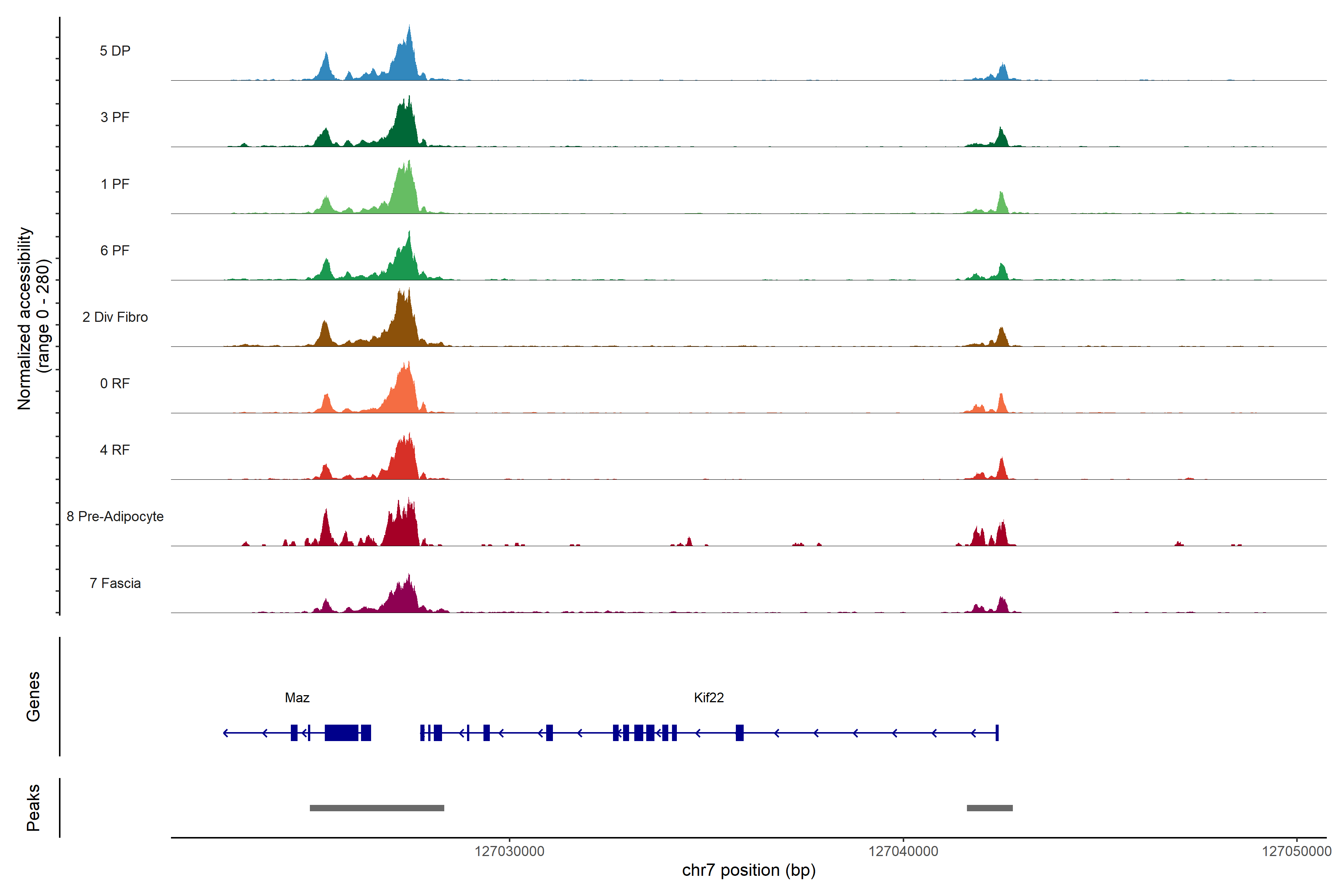Click the 4 RF track label
Image resolution: width=1344 pixels, height=896 pixels.
pos(115,450)
